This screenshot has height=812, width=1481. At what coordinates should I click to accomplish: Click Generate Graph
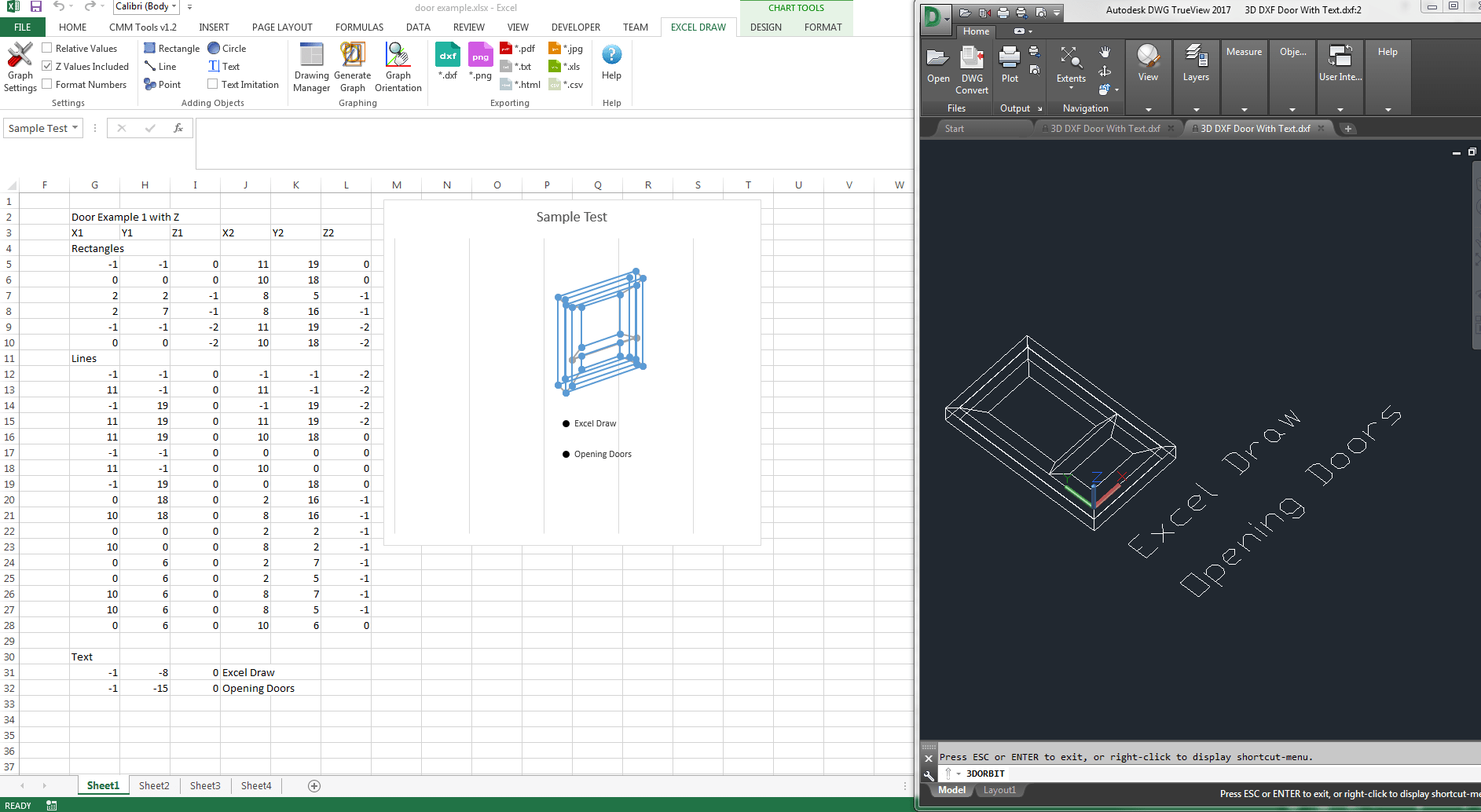click(x=353, y=66)
